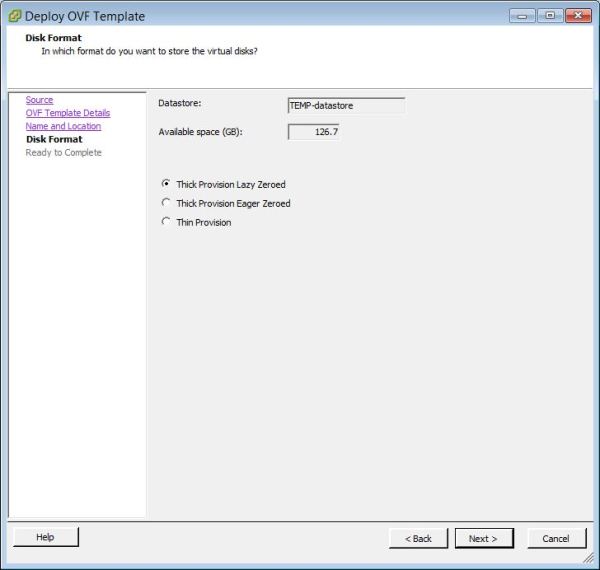Click the Deploy OVF Template window icon
600x570 pixels.
click(14, 16)
